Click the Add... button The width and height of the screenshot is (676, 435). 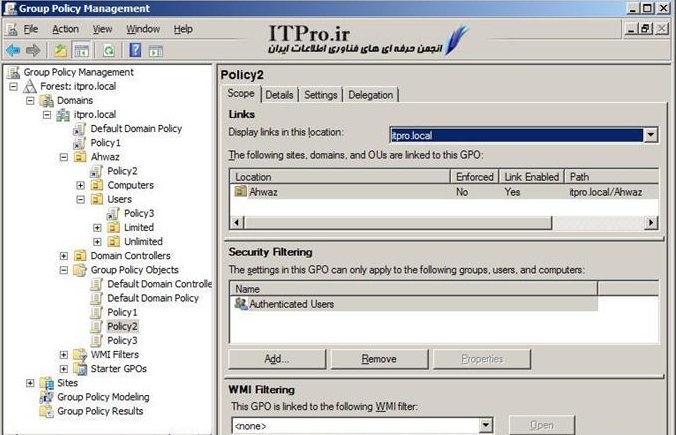[x=277, y=359]
